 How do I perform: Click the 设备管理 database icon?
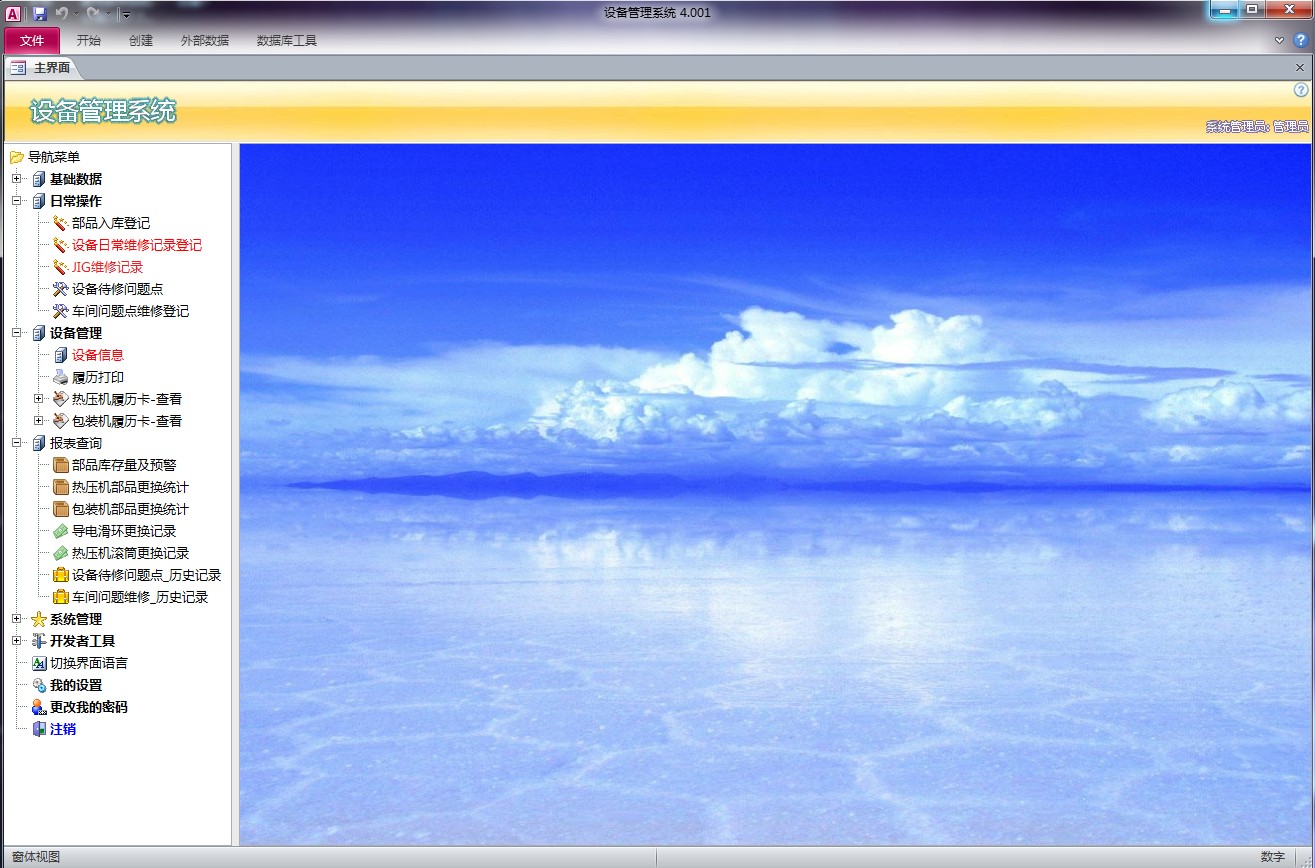[x=39, y=333]
